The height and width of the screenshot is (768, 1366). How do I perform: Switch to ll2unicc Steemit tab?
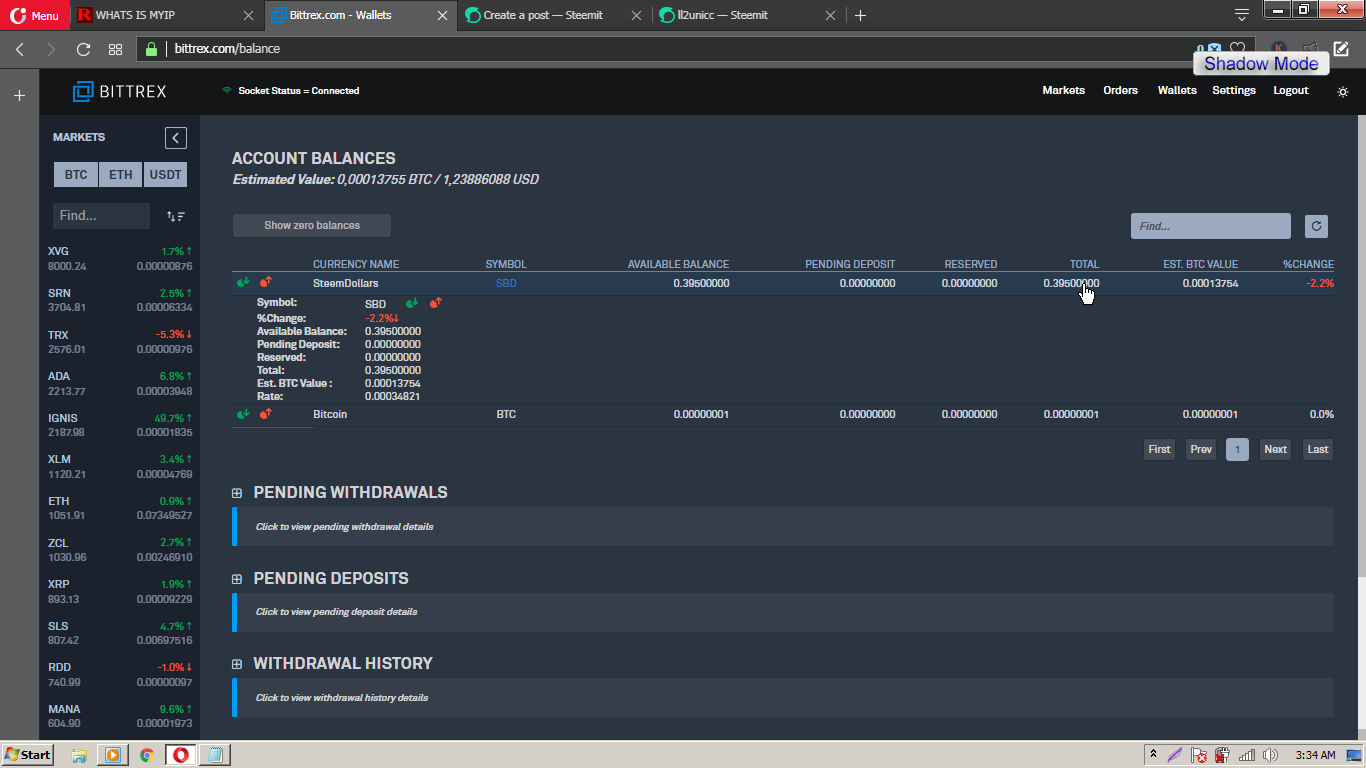[747, 15]
